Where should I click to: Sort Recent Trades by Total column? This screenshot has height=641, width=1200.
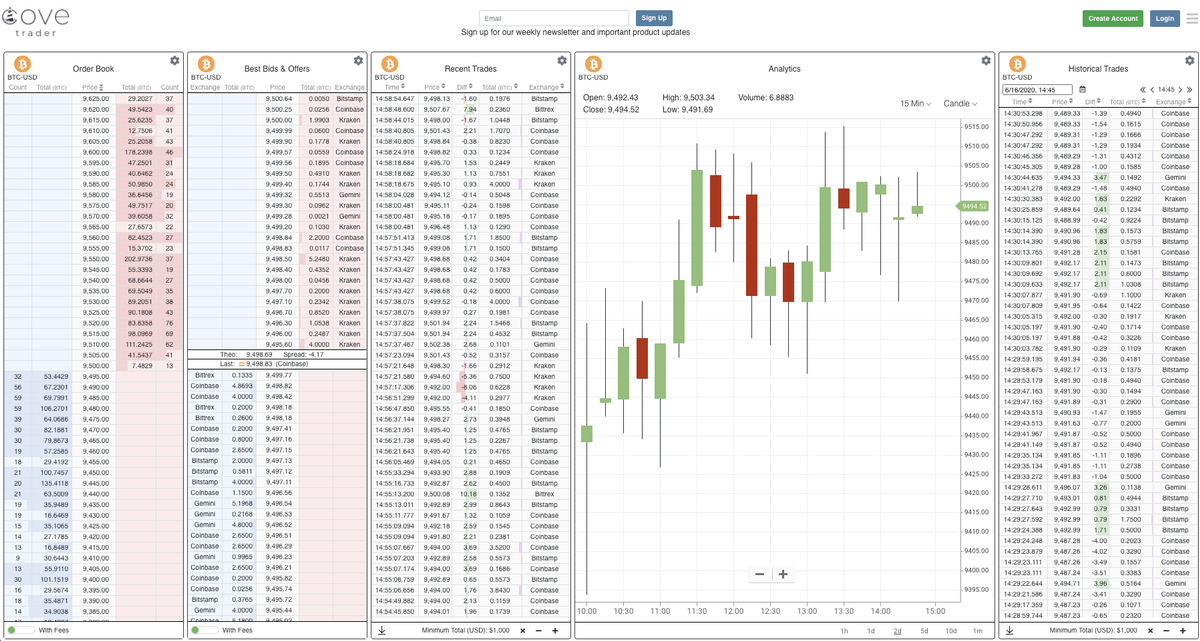pyautogui.click(x=502, y=88)
